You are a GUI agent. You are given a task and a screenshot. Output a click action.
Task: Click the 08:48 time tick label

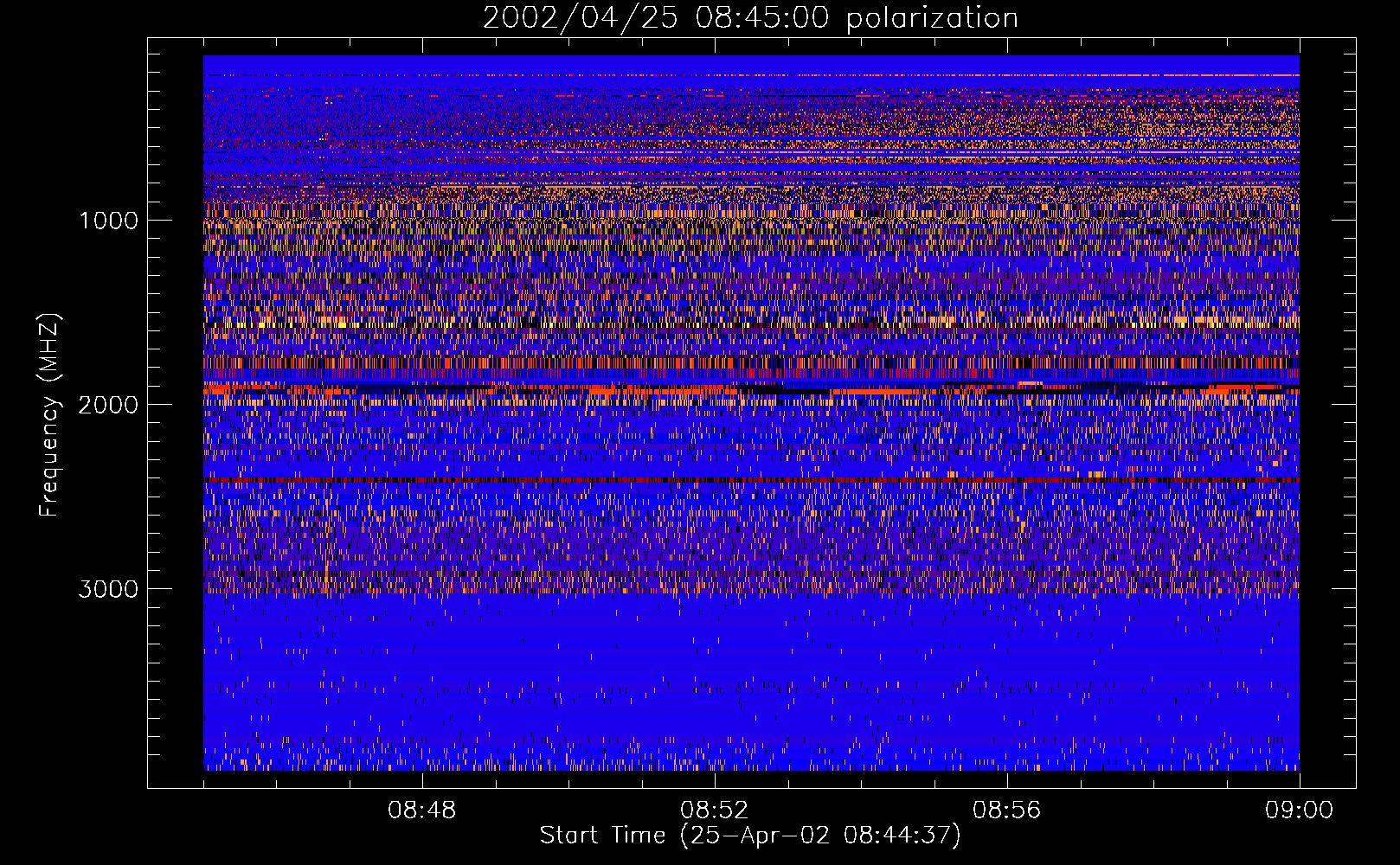[x=422, y=811]
